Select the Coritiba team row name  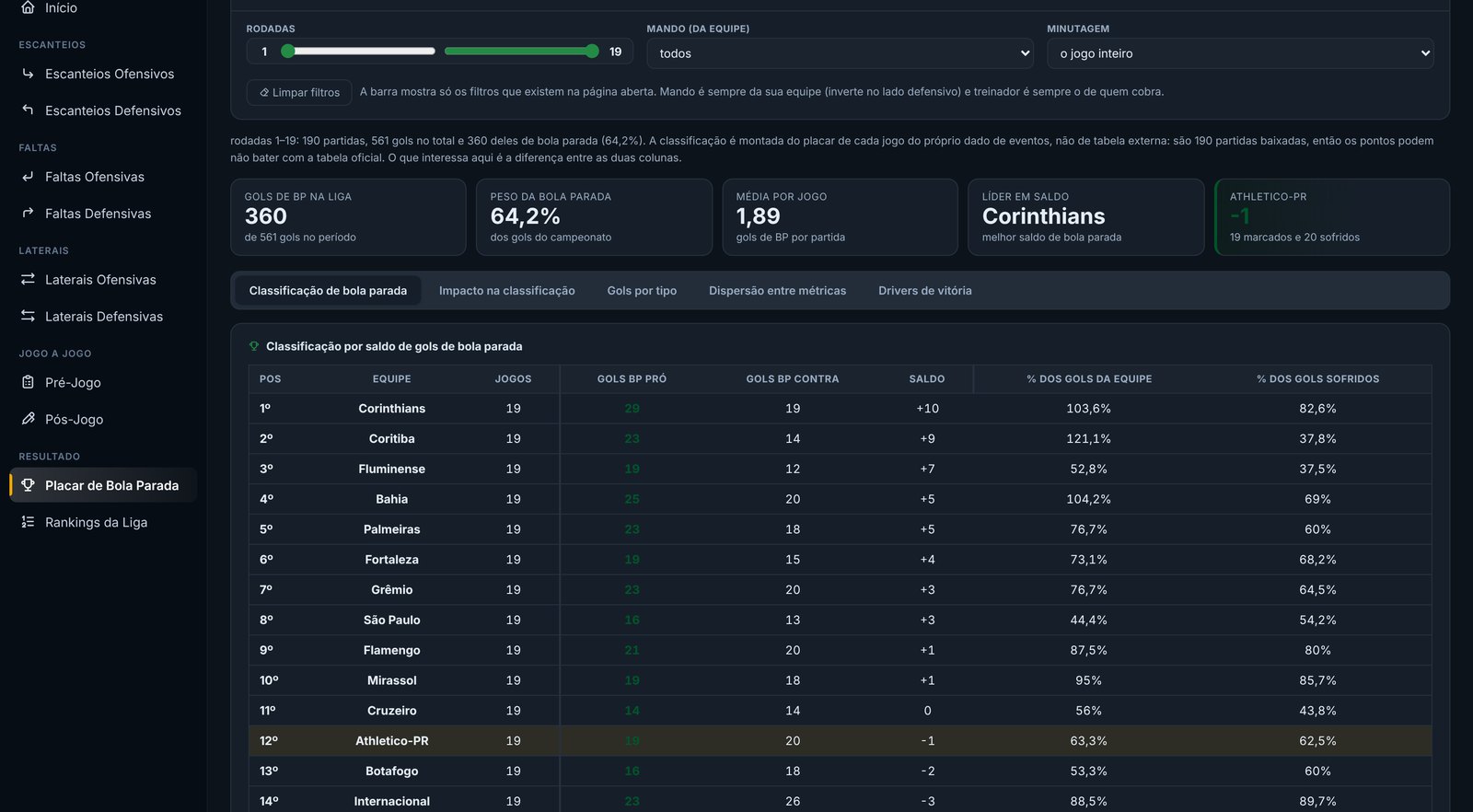(x=392, y=439)
